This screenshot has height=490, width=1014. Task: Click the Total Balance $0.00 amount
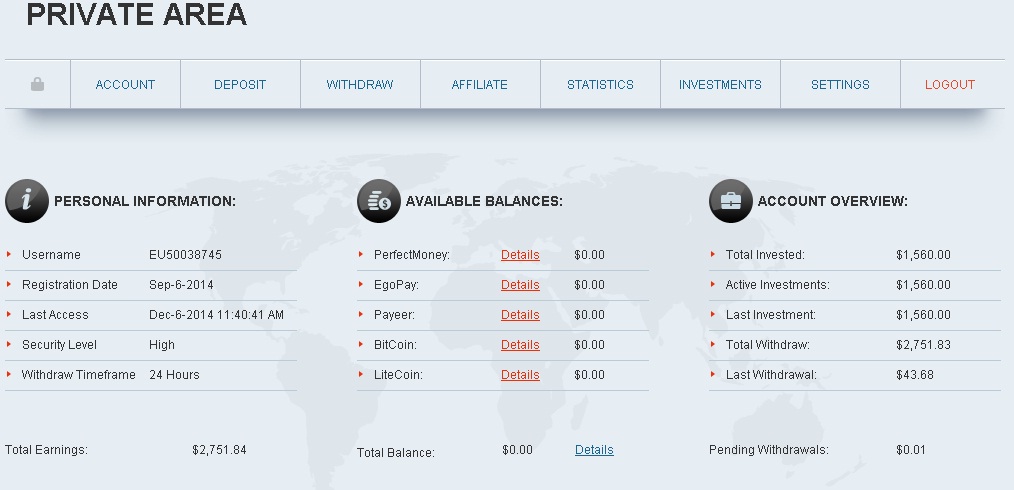point(517,450)
